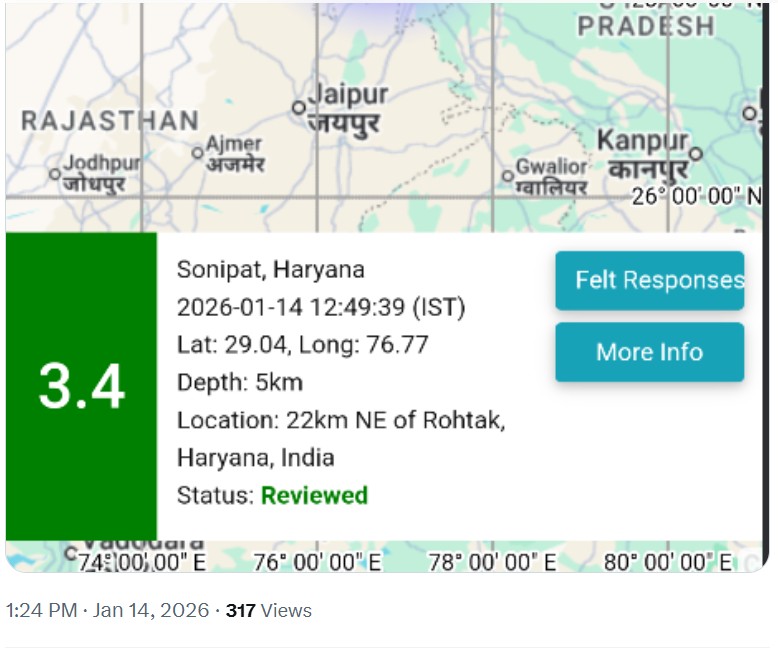This screenshot has width=778, height=654.
Task: Click the Depth: 5km text line
Action: 239,382
